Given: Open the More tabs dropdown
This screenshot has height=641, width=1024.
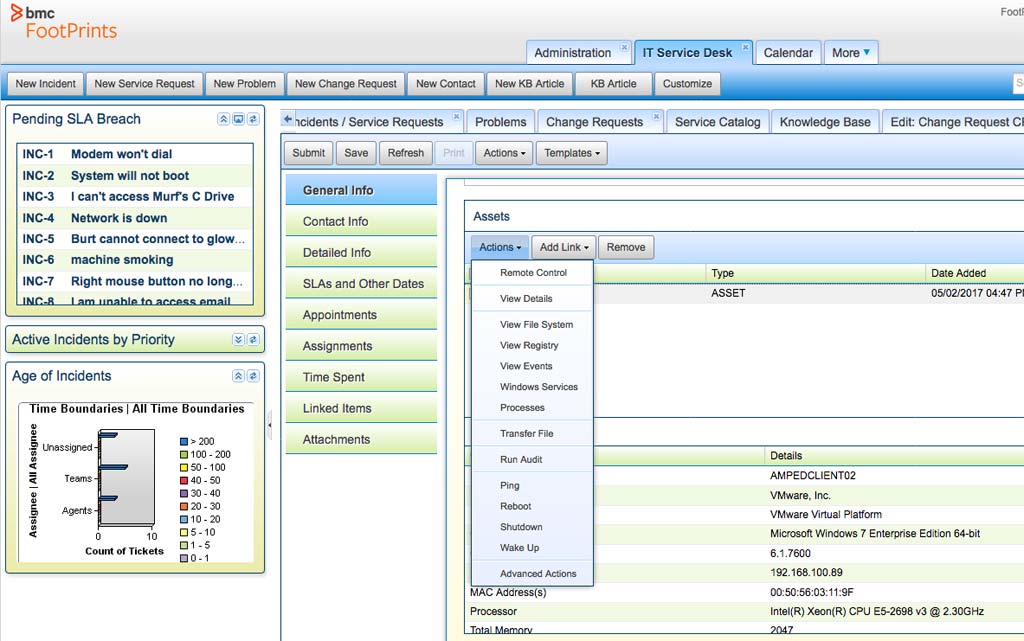Looking at the screenshot, I should click(x=851, y=53).
